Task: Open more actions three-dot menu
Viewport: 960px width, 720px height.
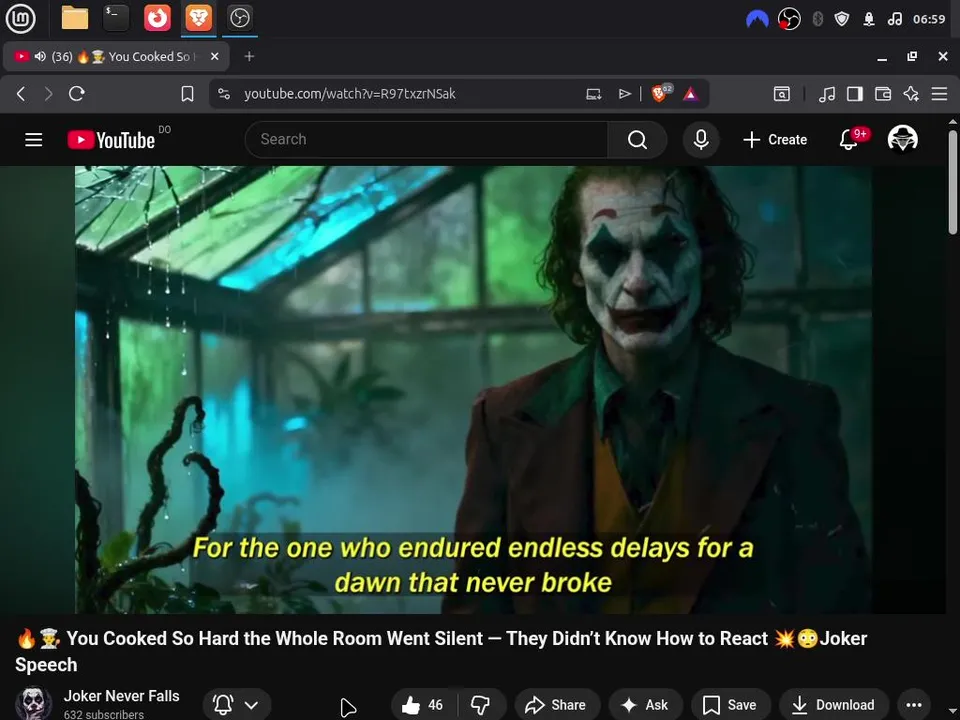Action: point(914,705)
